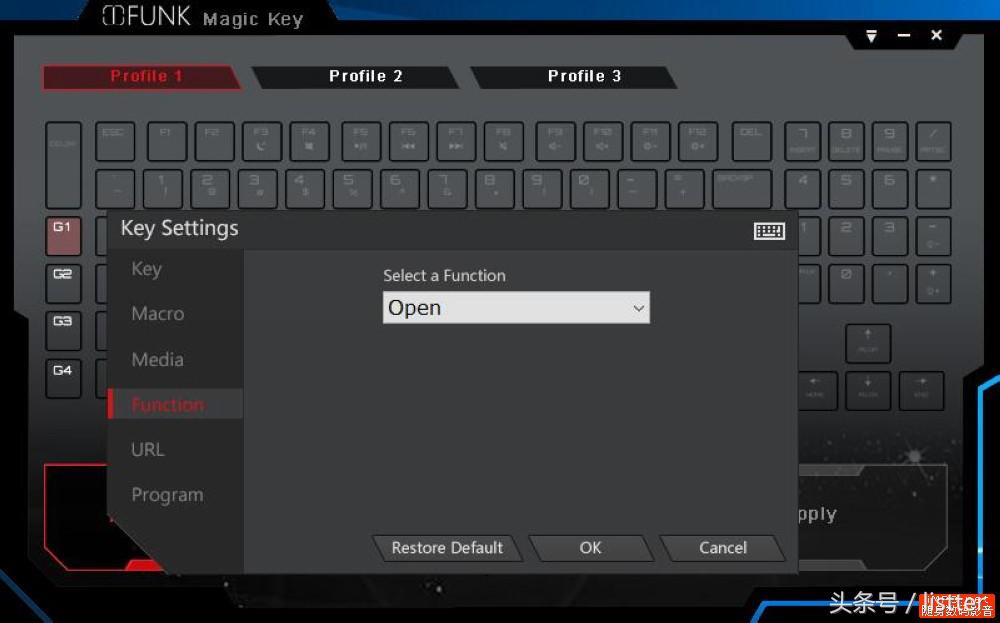Click the ESC key on the keyboard layout
The height and width of the screenshot is (623, 1000).
pyautogui.click(x=115, y=141)
